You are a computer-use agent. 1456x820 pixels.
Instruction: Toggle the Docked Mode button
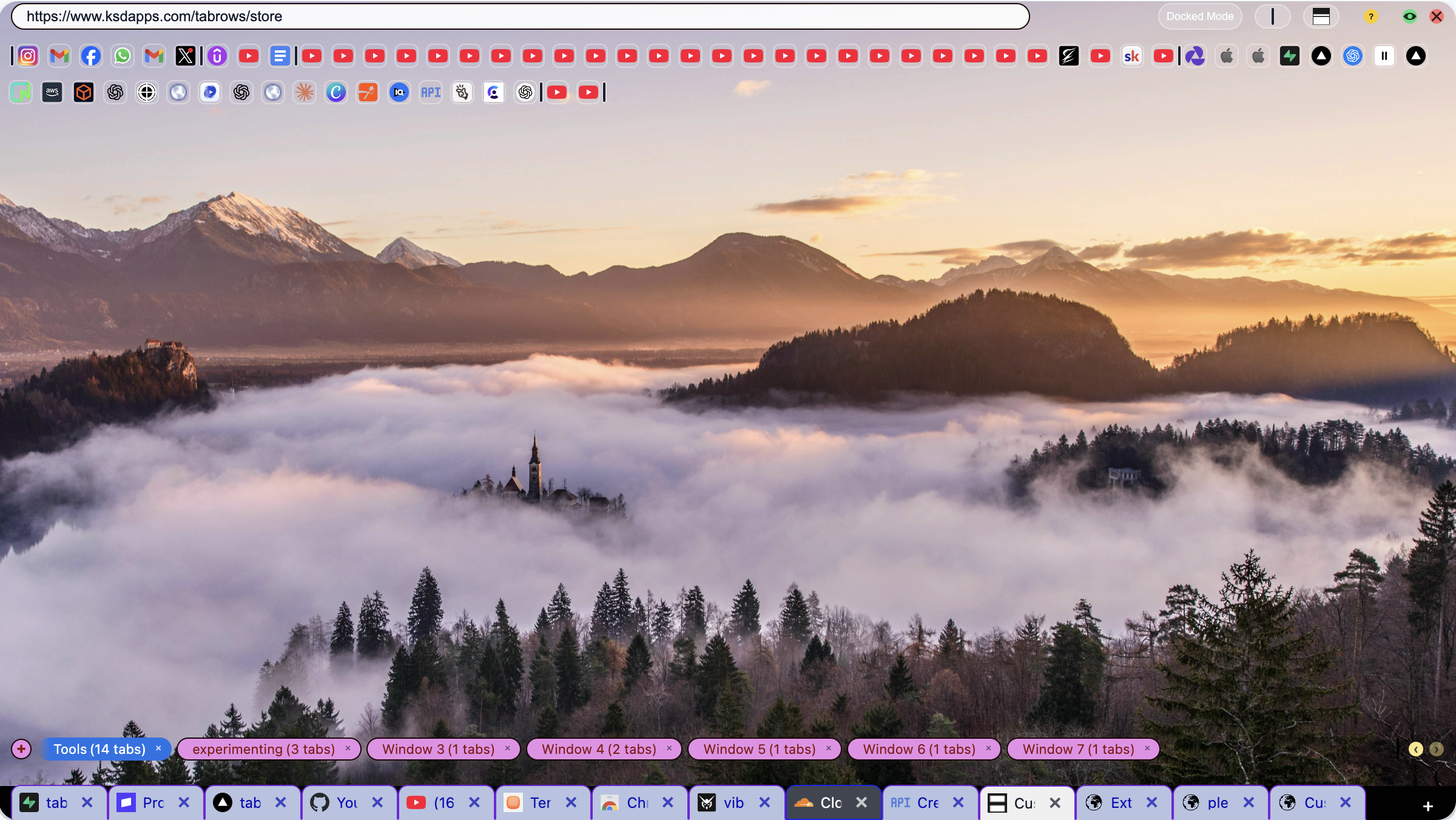click(1199, 16)
